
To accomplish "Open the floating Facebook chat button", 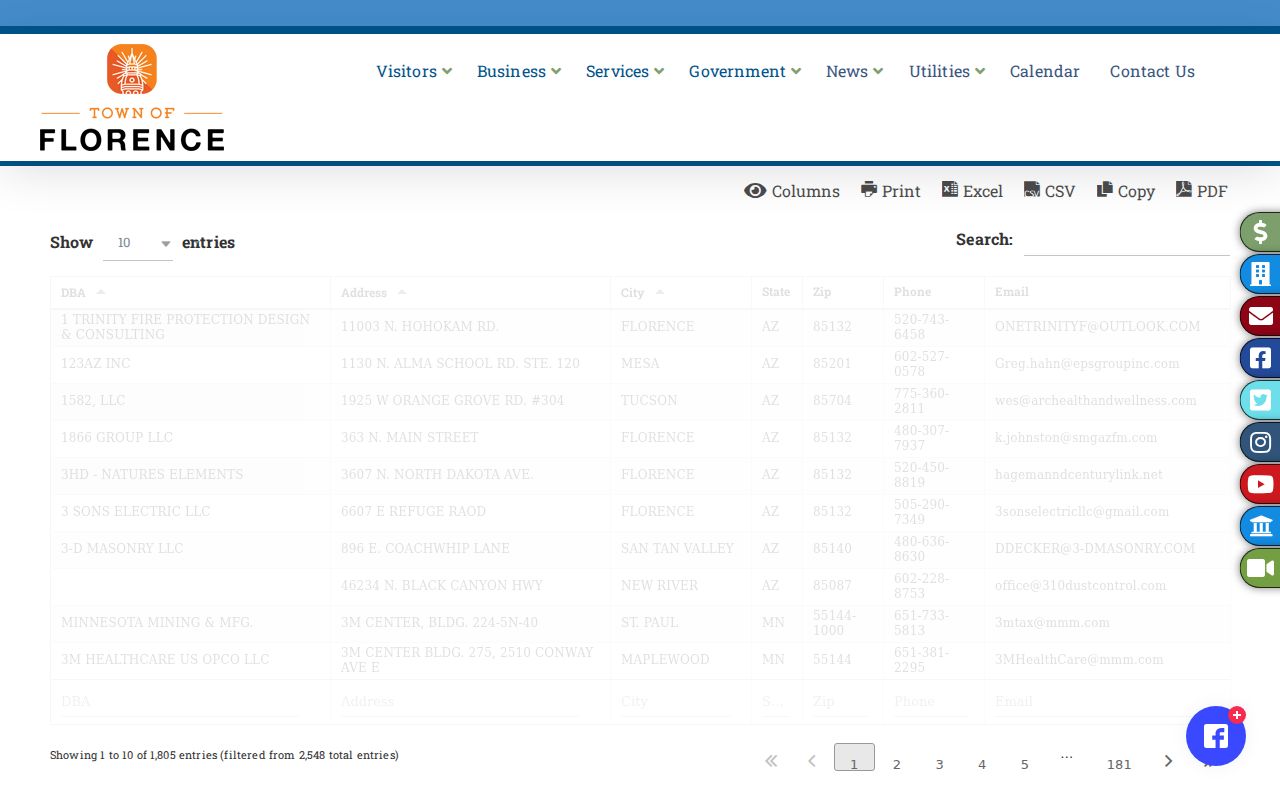I will 1216,736.
